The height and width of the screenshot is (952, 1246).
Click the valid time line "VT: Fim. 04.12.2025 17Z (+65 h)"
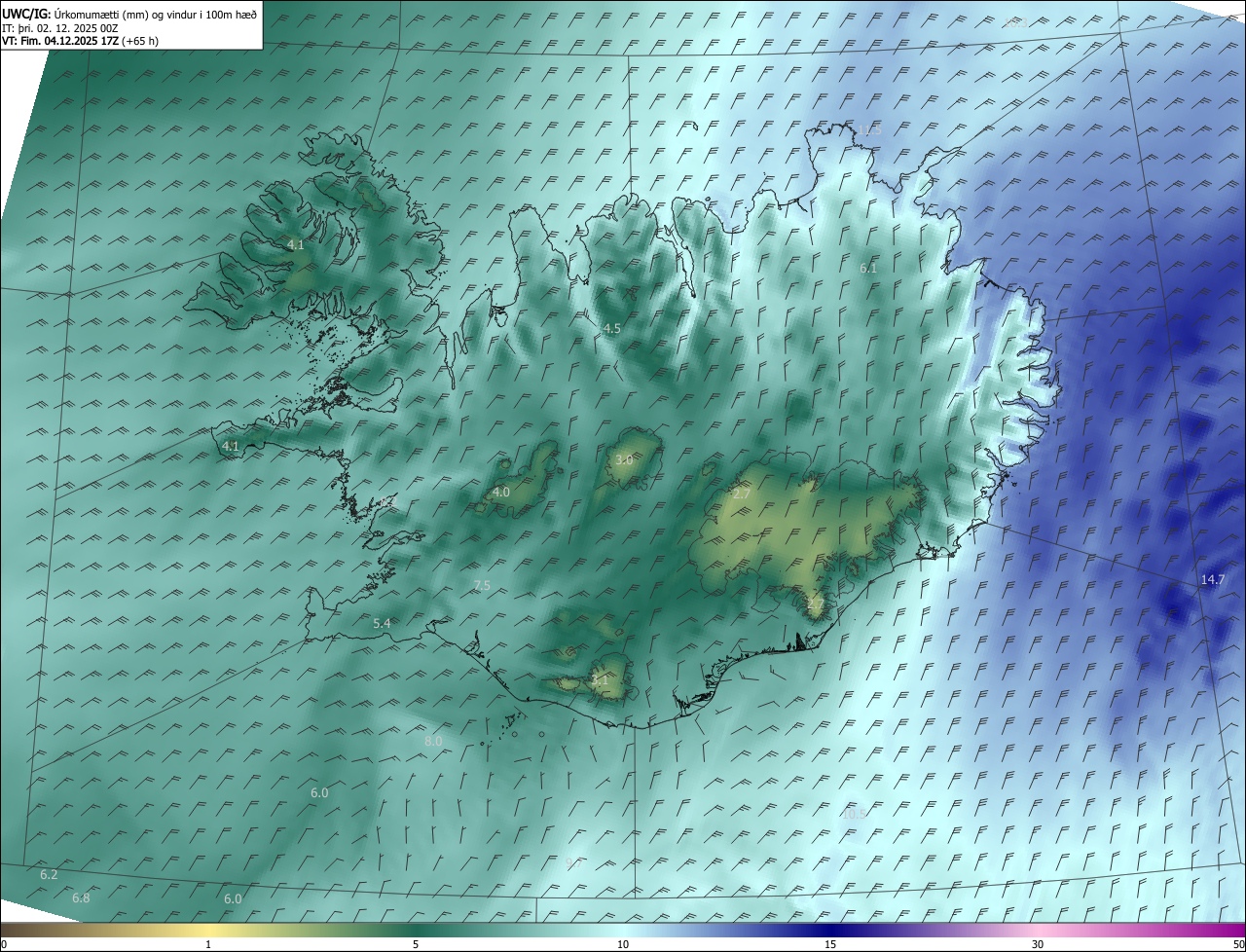80,41
